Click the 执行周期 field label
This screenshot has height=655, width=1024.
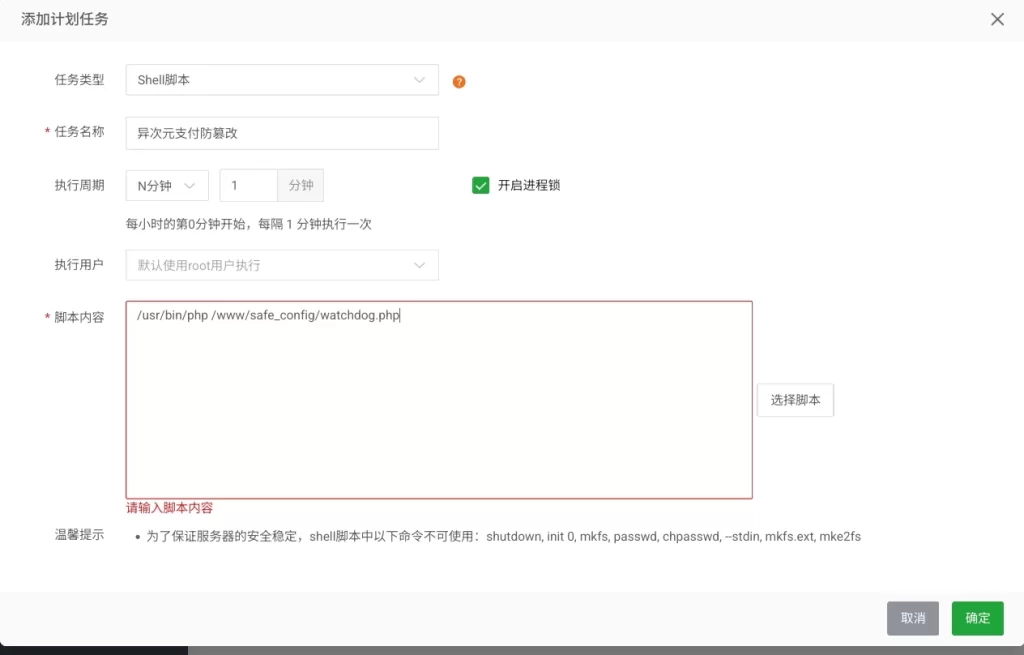click(79, 185)
